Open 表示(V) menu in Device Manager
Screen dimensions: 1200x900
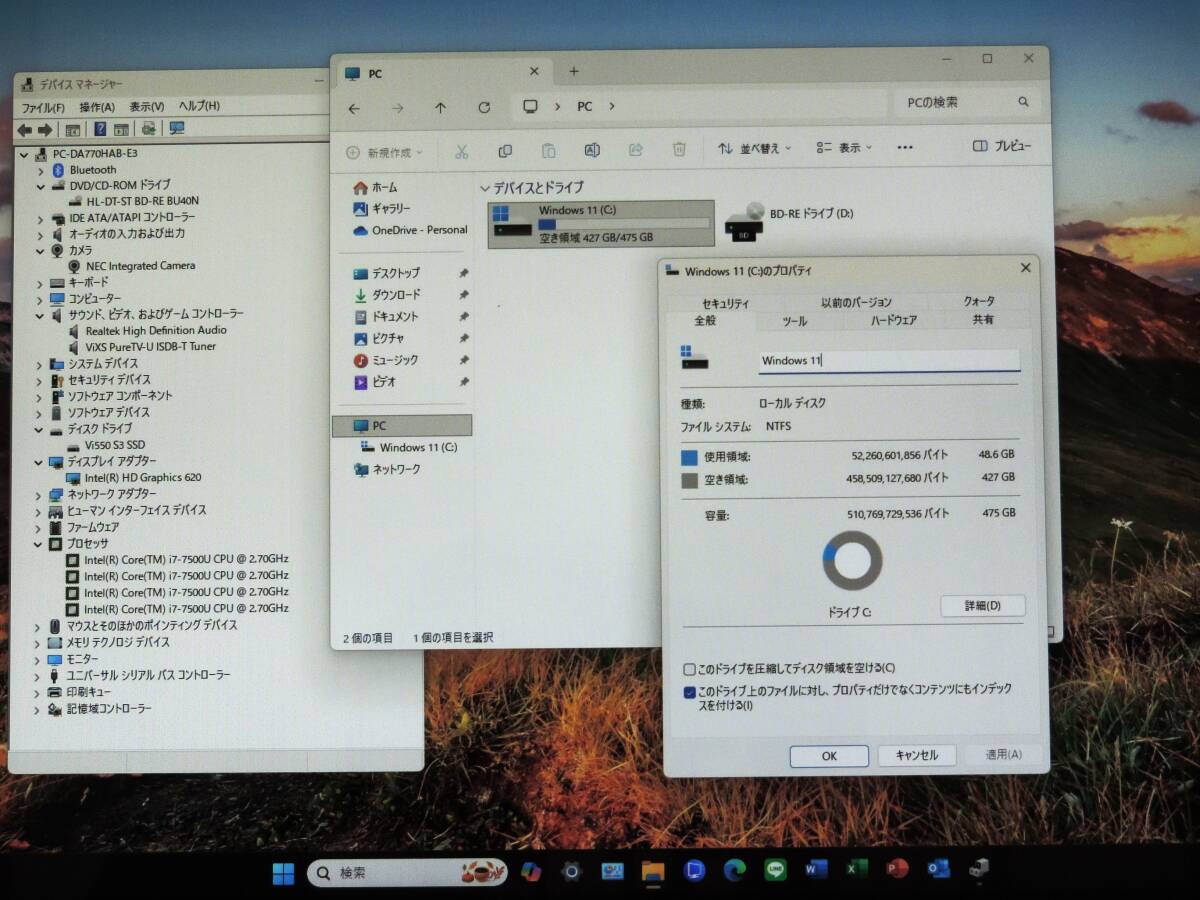[146, 106]
